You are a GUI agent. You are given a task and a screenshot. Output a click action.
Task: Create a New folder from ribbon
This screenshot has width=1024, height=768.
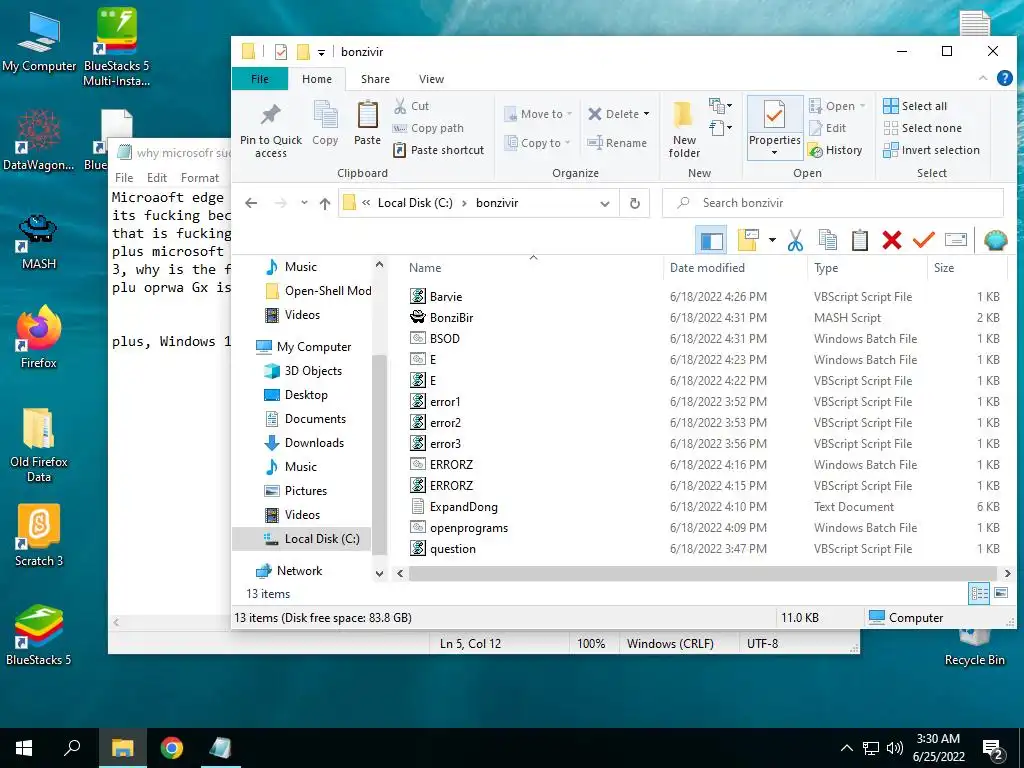tap(684, 129)
